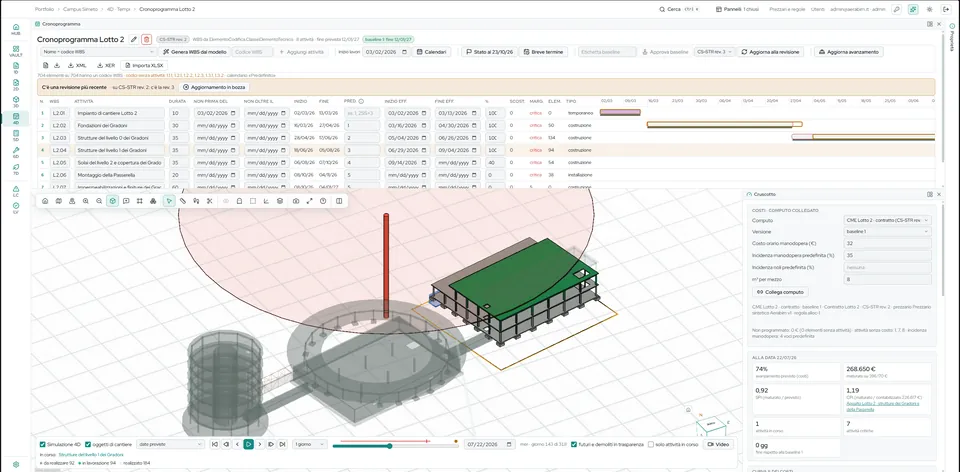
Task: Click the Aggiornamento in bozza button
Action: coord(214,88)
